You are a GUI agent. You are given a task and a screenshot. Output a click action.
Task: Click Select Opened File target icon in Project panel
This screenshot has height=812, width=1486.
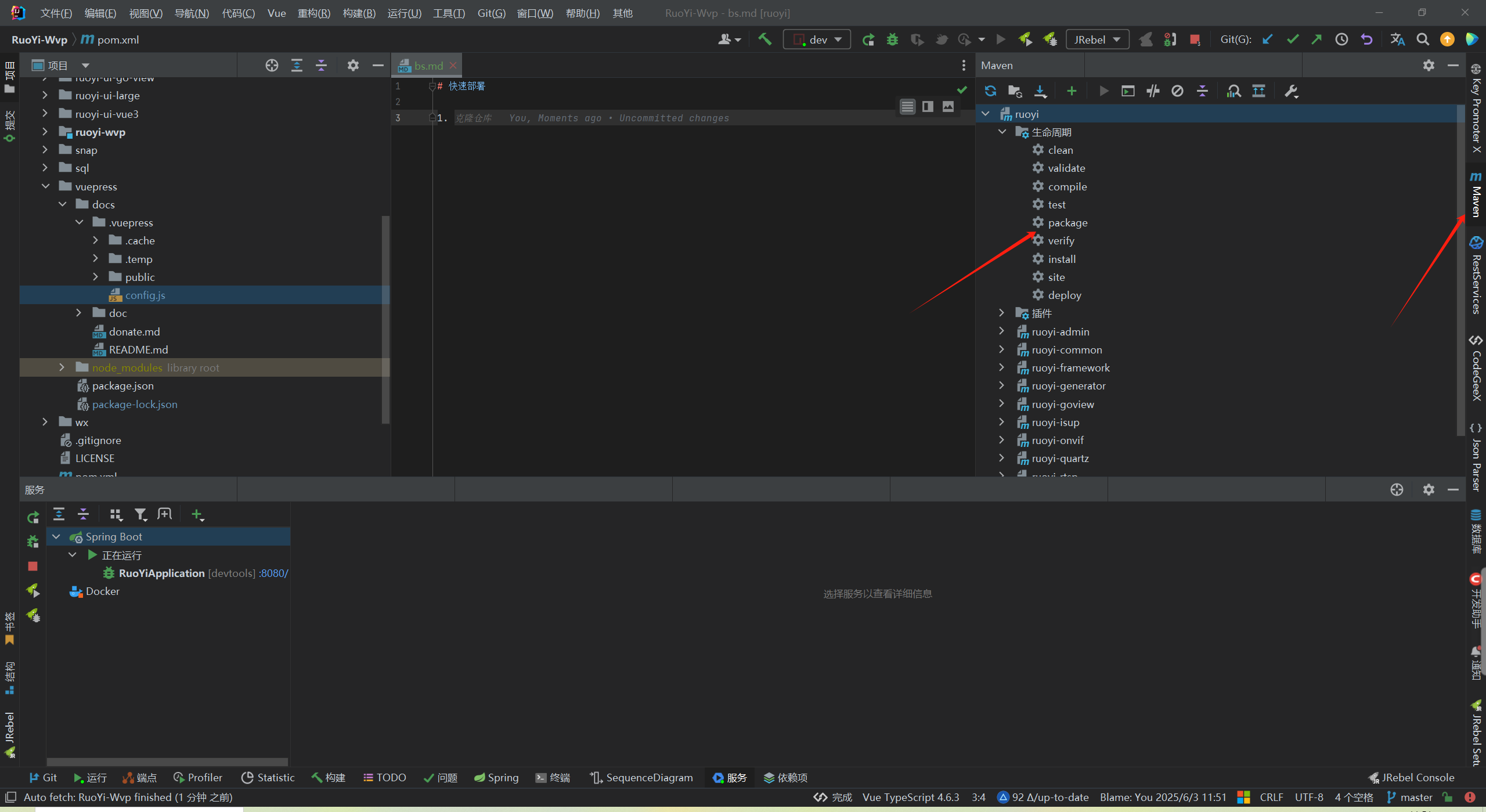coord(272,66)
